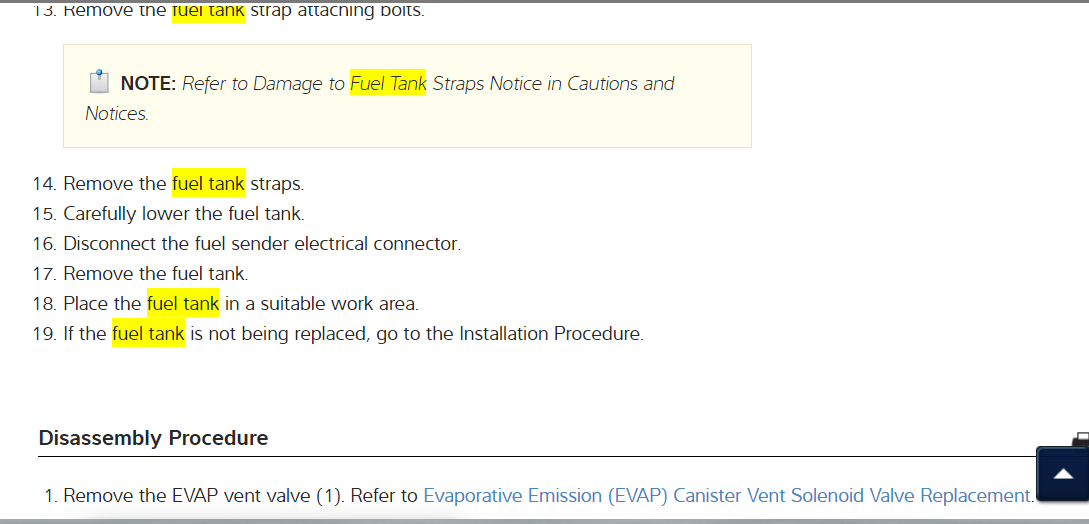Screen dimensions: 1089x524
Task: Open Evaporative Emission Canister Vent Solenoid Valve link
Action: pyautogui.click(x=727, y=495)
